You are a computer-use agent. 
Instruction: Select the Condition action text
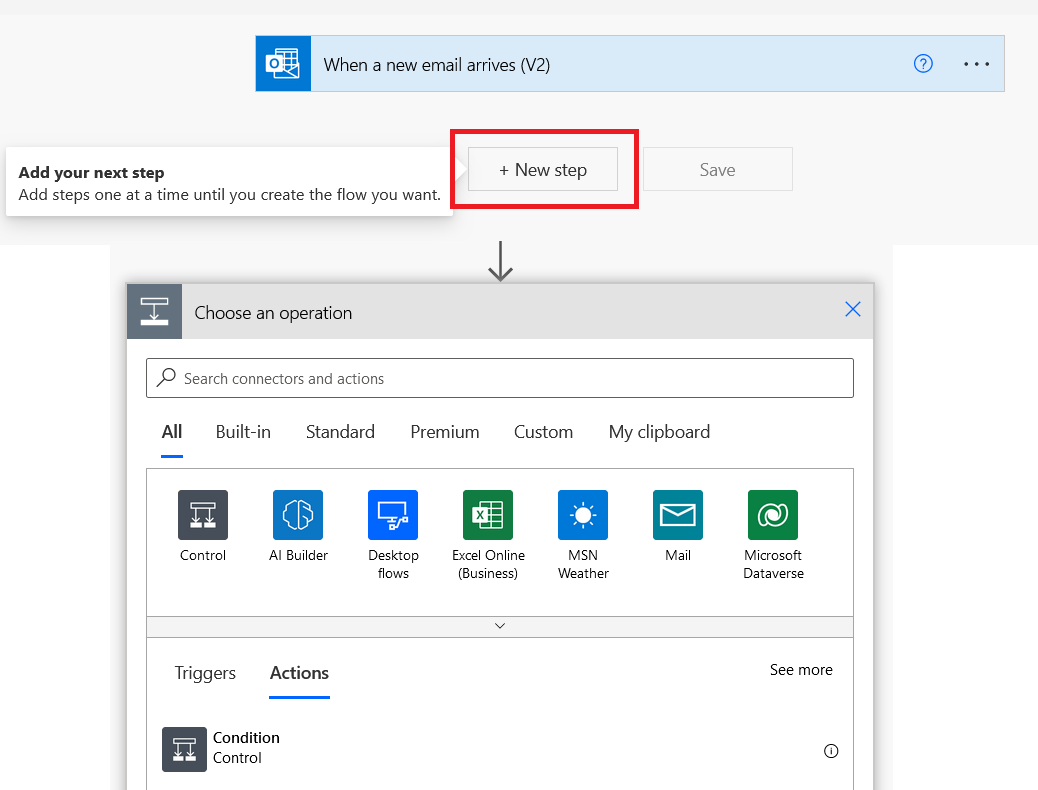246,738
